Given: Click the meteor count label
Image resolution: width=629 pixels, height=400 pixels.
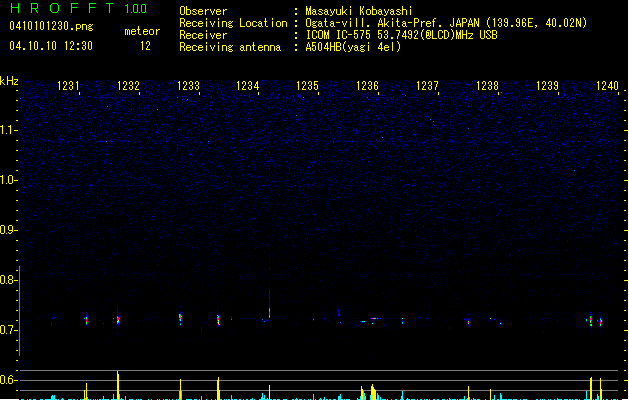Looking at the screenshot, I should pos(142,31).
